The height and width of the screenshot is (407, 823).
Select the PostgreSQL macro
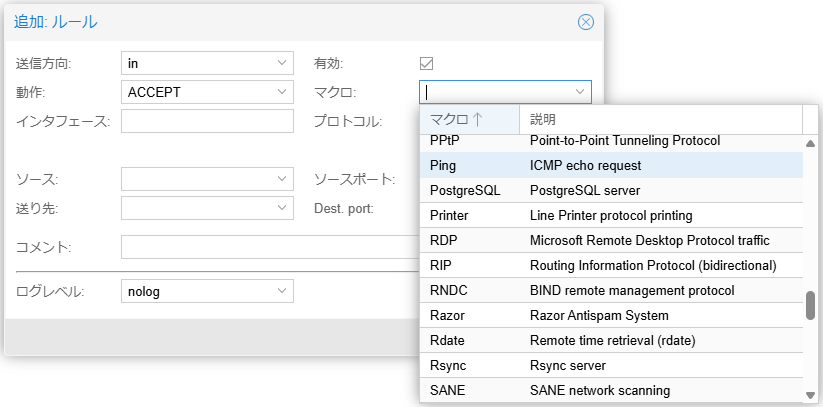tap(611, 190)
